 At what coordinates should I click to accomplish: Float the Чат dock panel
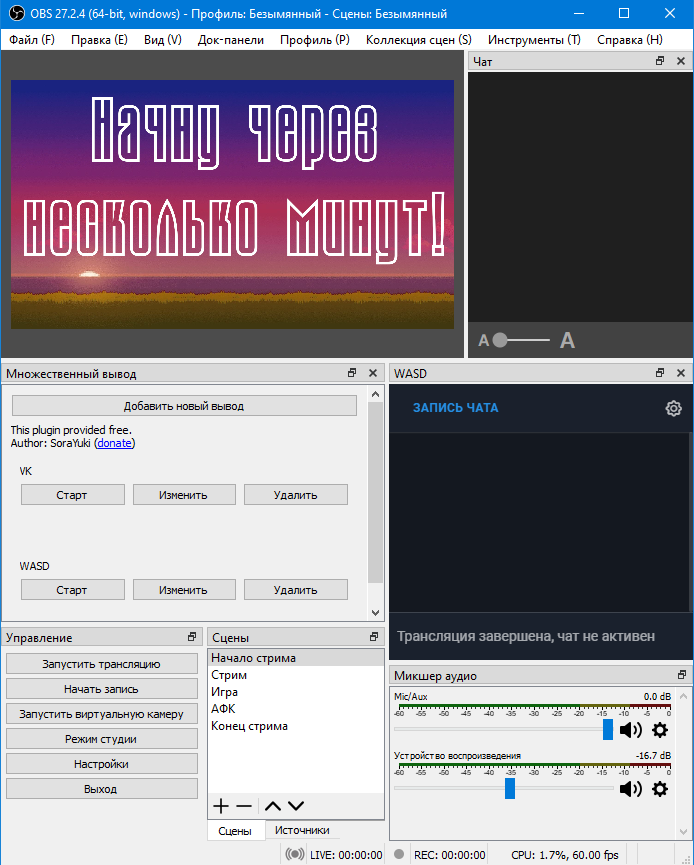click(x=660, y=61)
